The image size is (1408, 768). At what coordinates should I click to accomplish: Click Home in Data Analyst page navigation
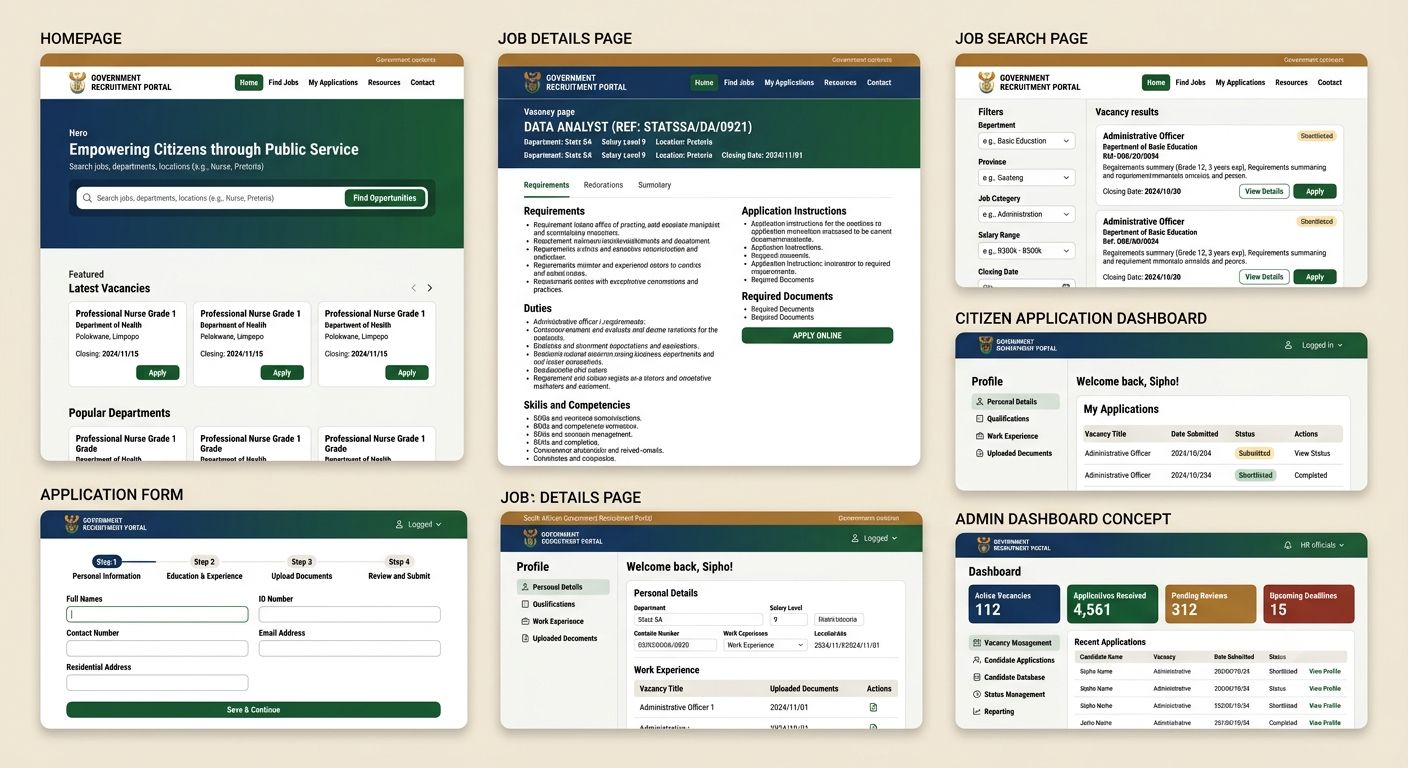point(704,83)
